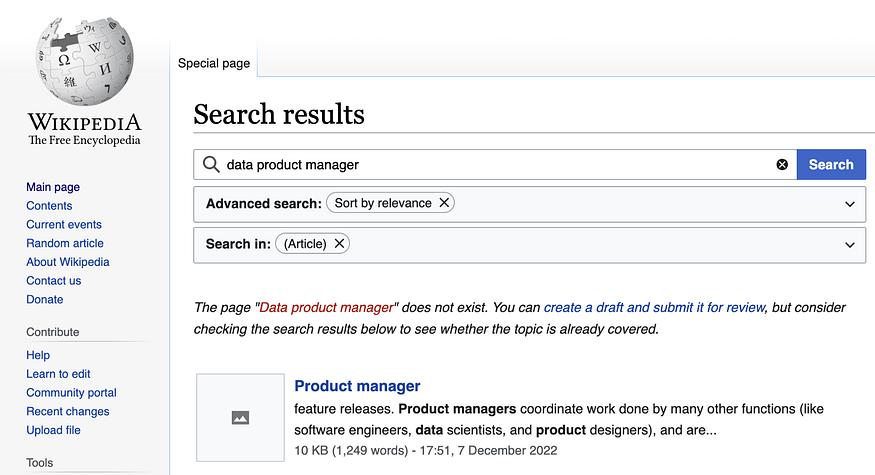Click the 'Contribute' sidebar heading
Screen dimensions: 875x475
[x=52, y=332]
